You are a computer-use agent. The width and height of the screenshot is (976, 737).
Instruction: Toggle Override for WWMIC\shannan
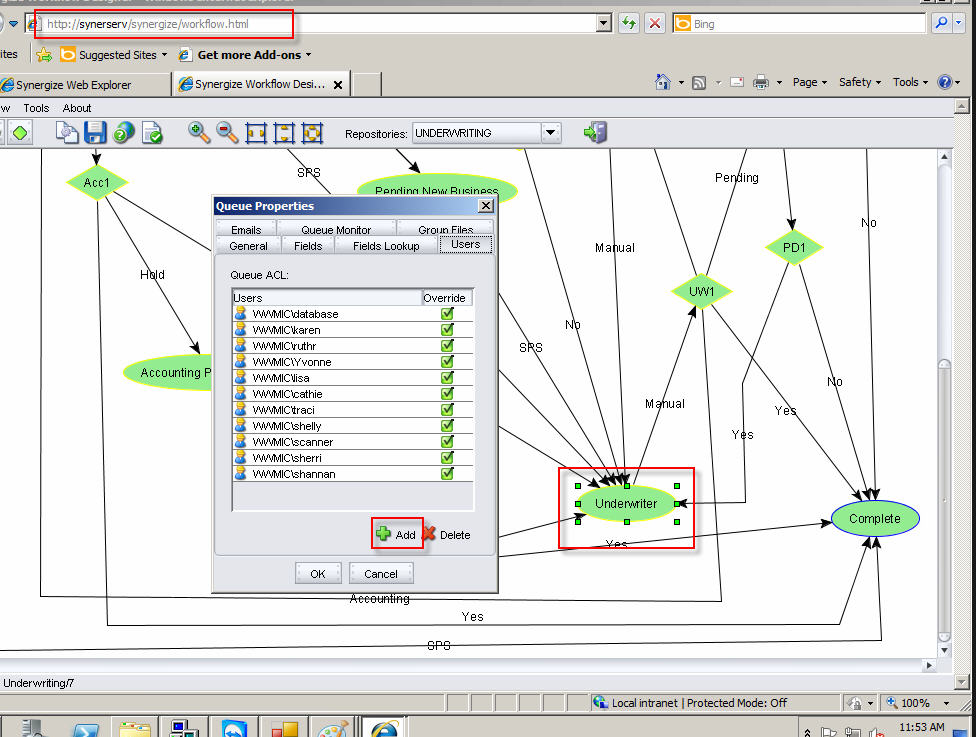tap(447, 474)
